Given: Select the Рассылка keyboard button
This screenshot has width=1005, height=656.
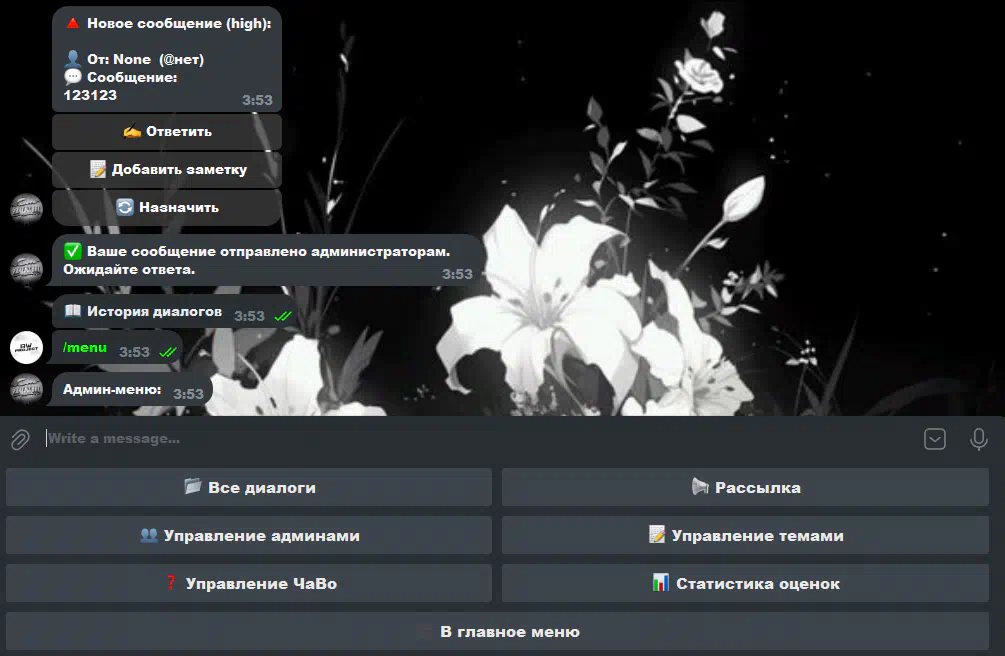Looking at the screenshot, I should [x=745, y=487].
